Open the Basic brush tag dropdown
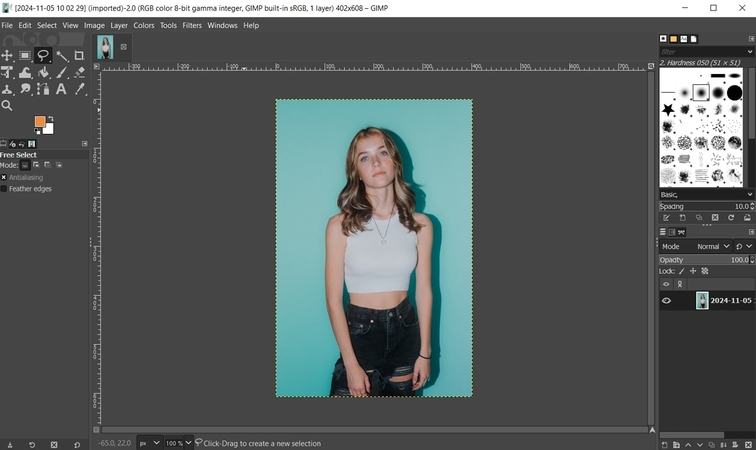Image resolution: width=756 pixels, height=450 pixels. 706,194
